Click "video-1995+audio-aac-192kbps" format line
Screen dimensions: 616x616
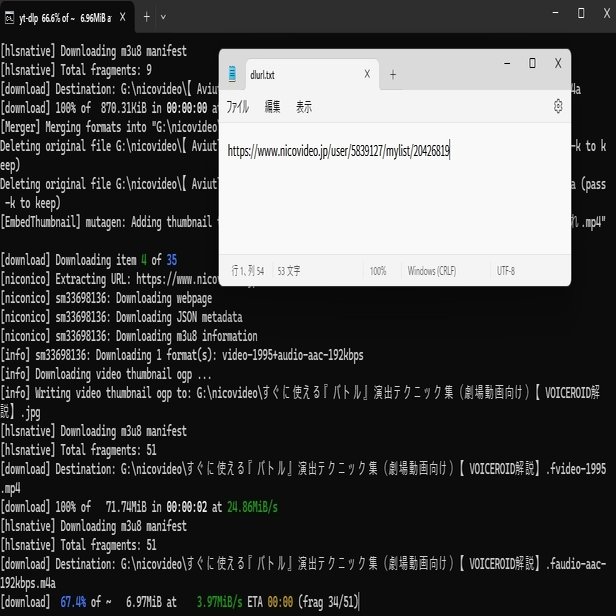tap(292, 355)
